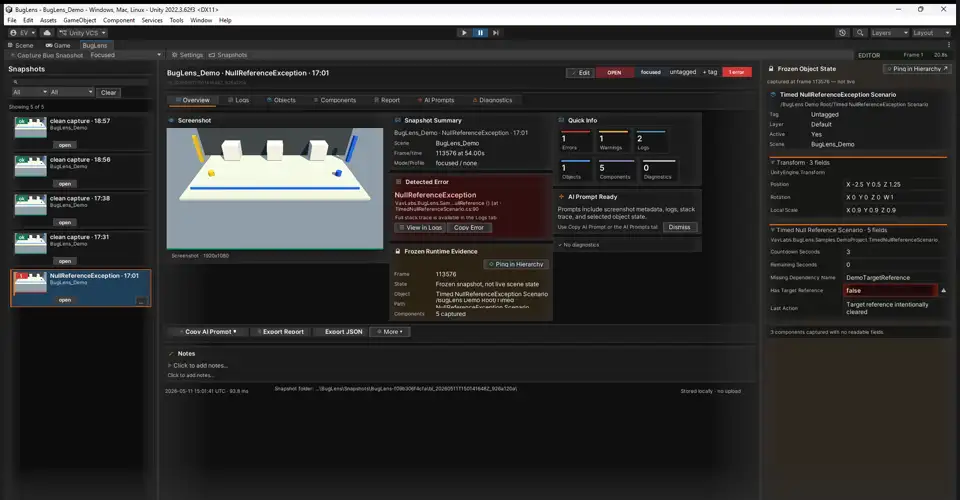The height and width of the screenshot is (500, 960).
Task: Click the snapshot search field
Action: pyautogui.click(x=80, y=81)
